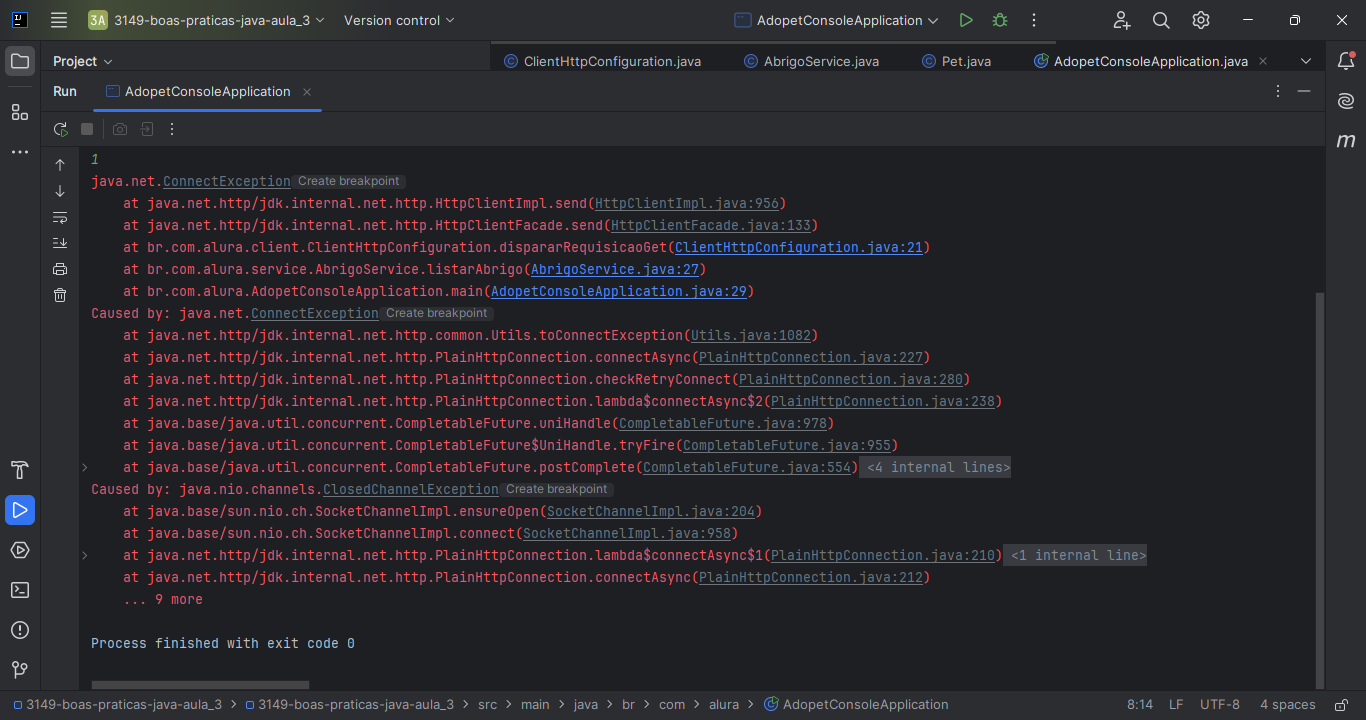Go up the stack trace arrow
Screen dimensions: 1366x720
(x=60, y=165)
